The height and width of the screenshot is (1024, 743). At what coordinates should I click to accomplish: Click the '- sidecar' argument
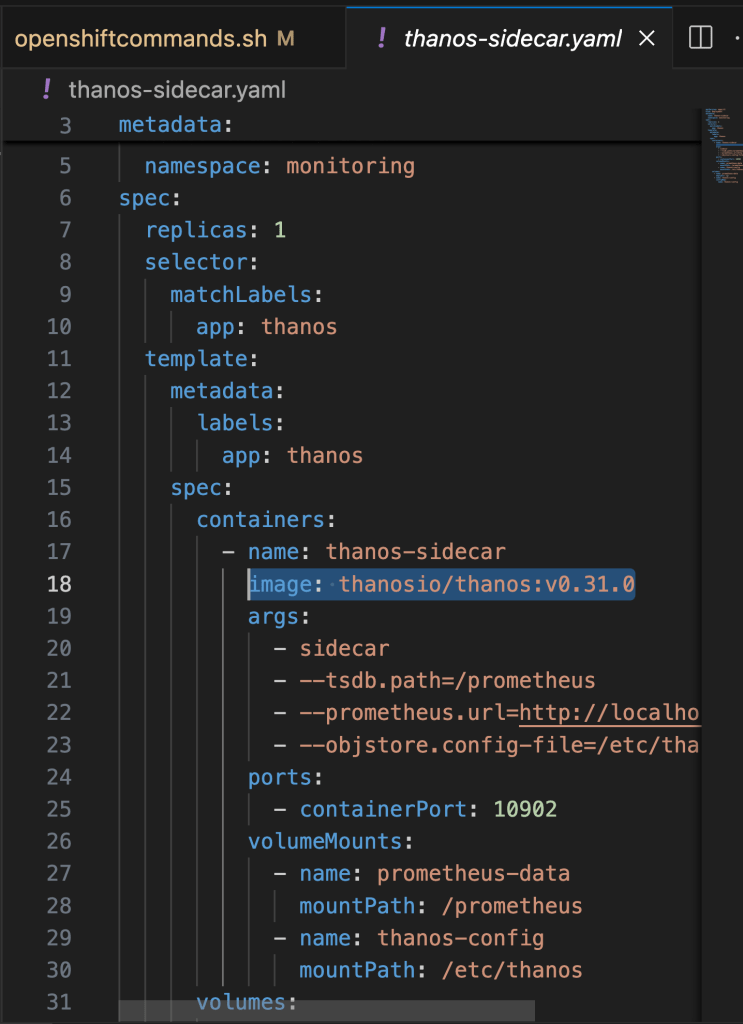click(x=332, y=648)
